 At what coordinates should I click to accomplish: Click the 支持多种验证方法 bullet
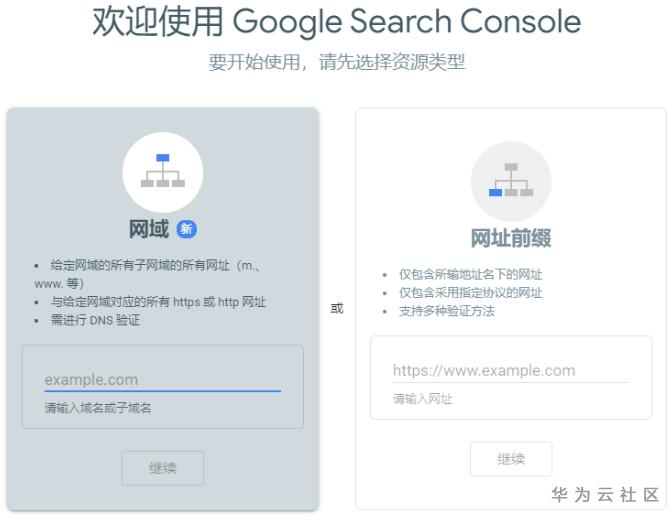(446, 310)
